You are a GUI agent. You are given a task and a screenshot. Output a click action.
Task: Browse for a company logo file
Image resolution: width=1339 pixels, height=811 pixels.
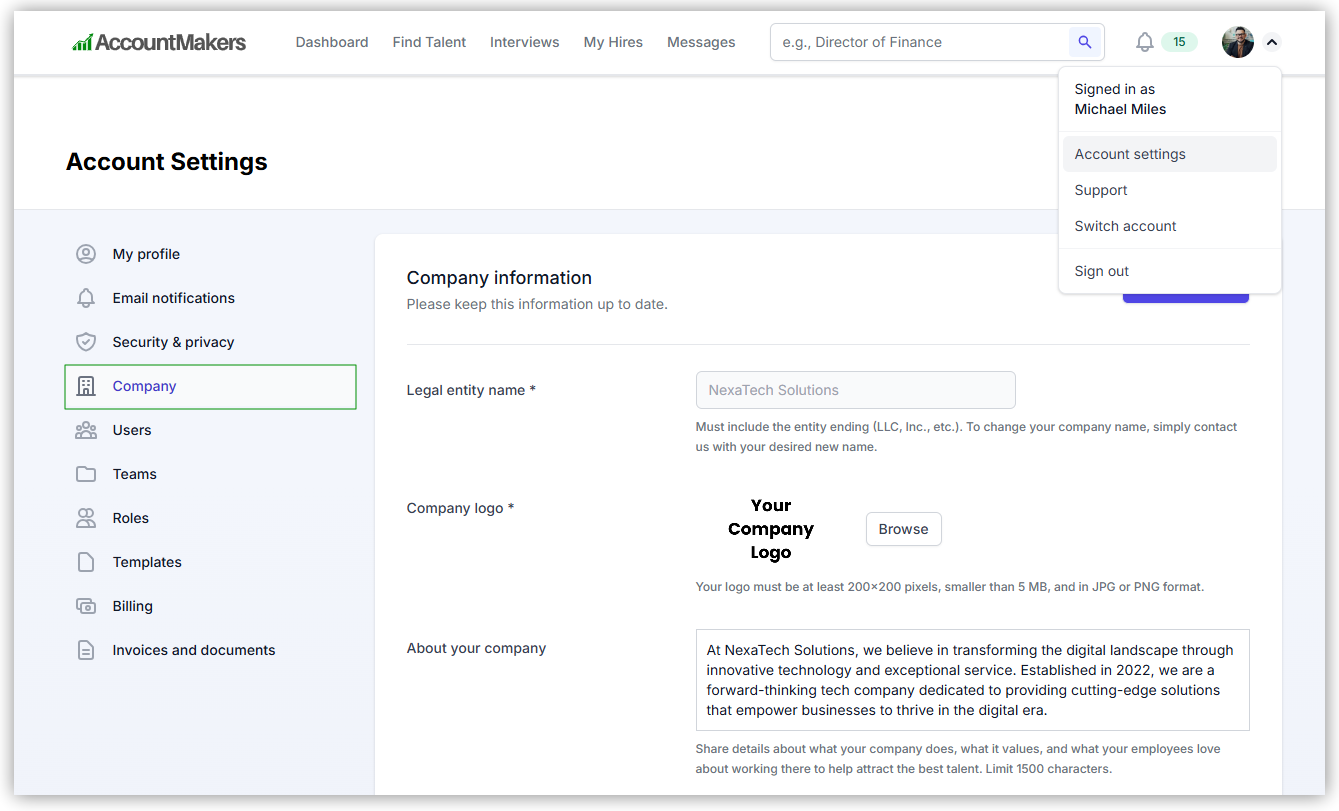[x=903, y=529]
